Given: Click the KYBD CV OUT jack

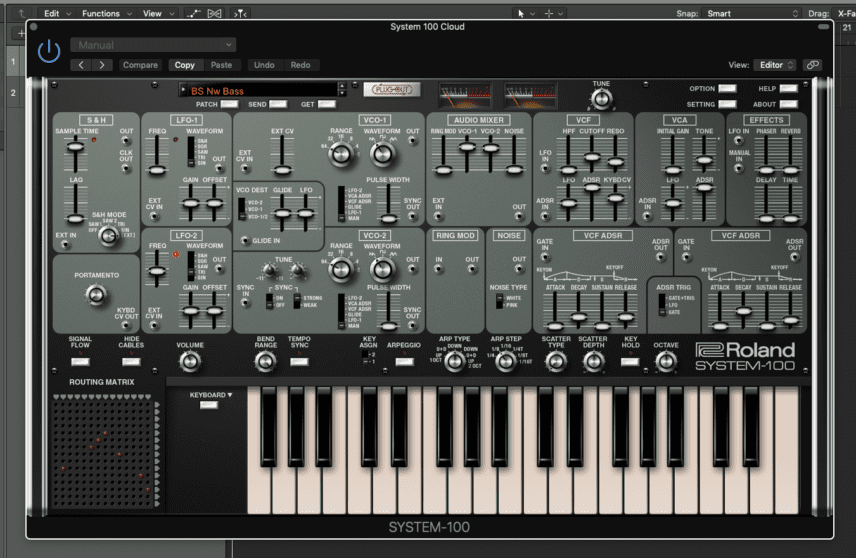Looking at the screenshot, I should click(126, 325).
